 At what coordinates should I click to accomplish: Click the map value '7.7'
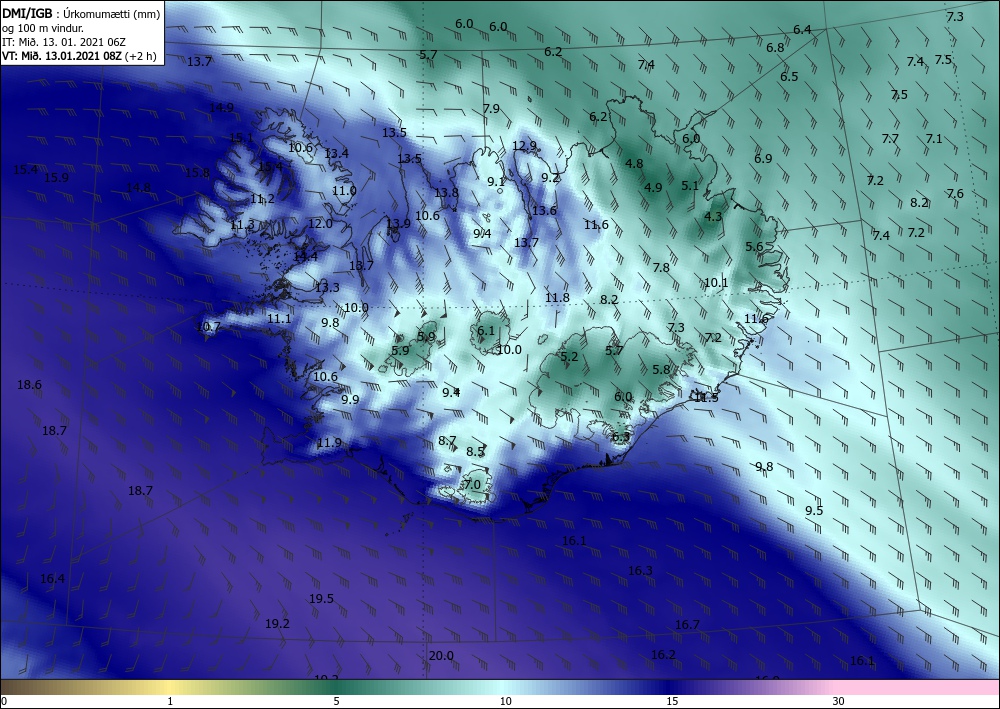click(890, 138)
